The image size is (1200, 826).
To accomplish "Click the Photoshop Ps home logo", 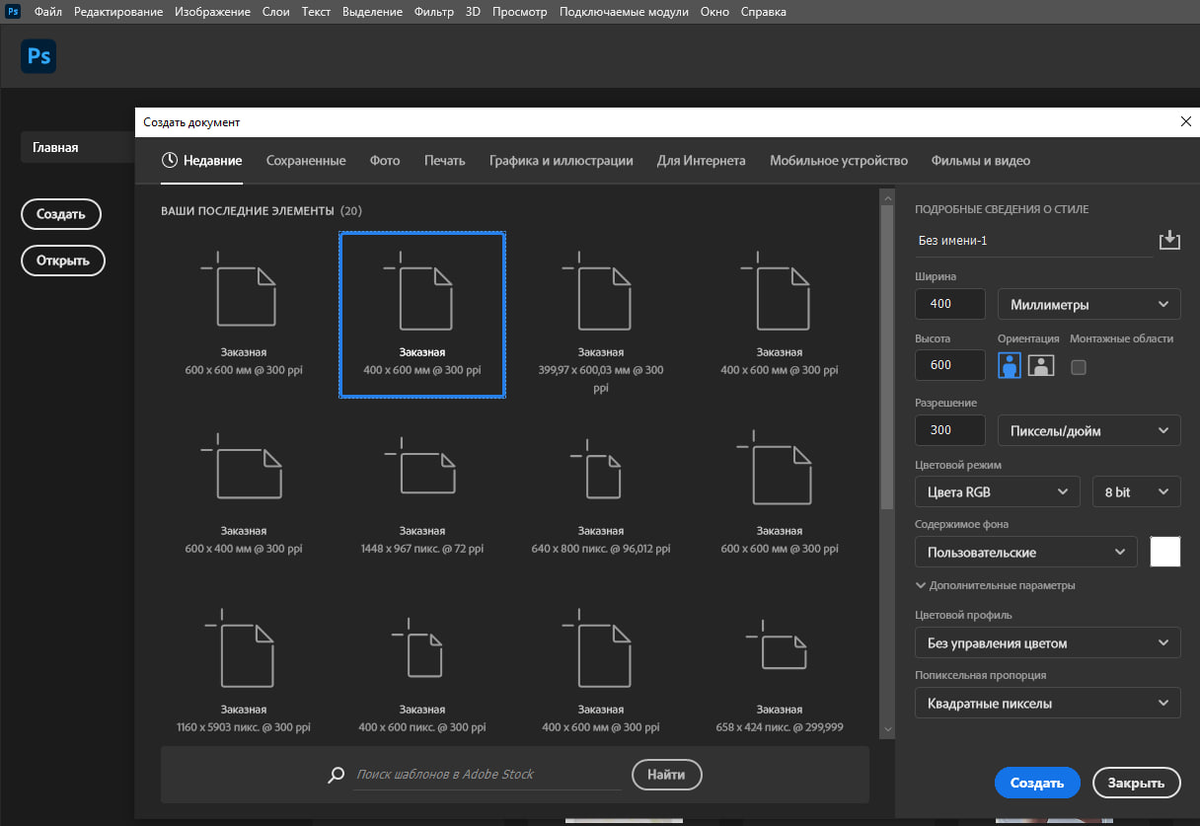I will 38,57.
